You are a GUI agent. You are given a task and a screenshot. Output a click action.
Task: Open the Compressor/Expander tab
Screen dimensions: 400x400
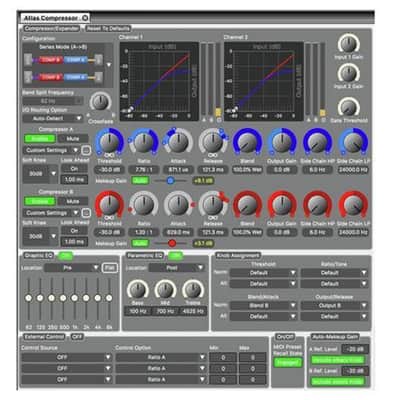point(52,29)
